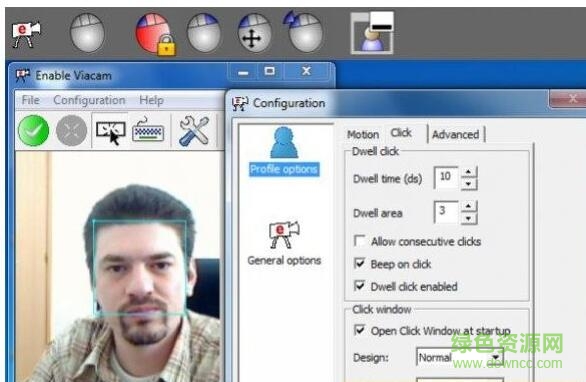The width and height of the screenshot is (586, 382).
Task: Disable the Dwell click enabled checkbox
Action: pos(360,286)
